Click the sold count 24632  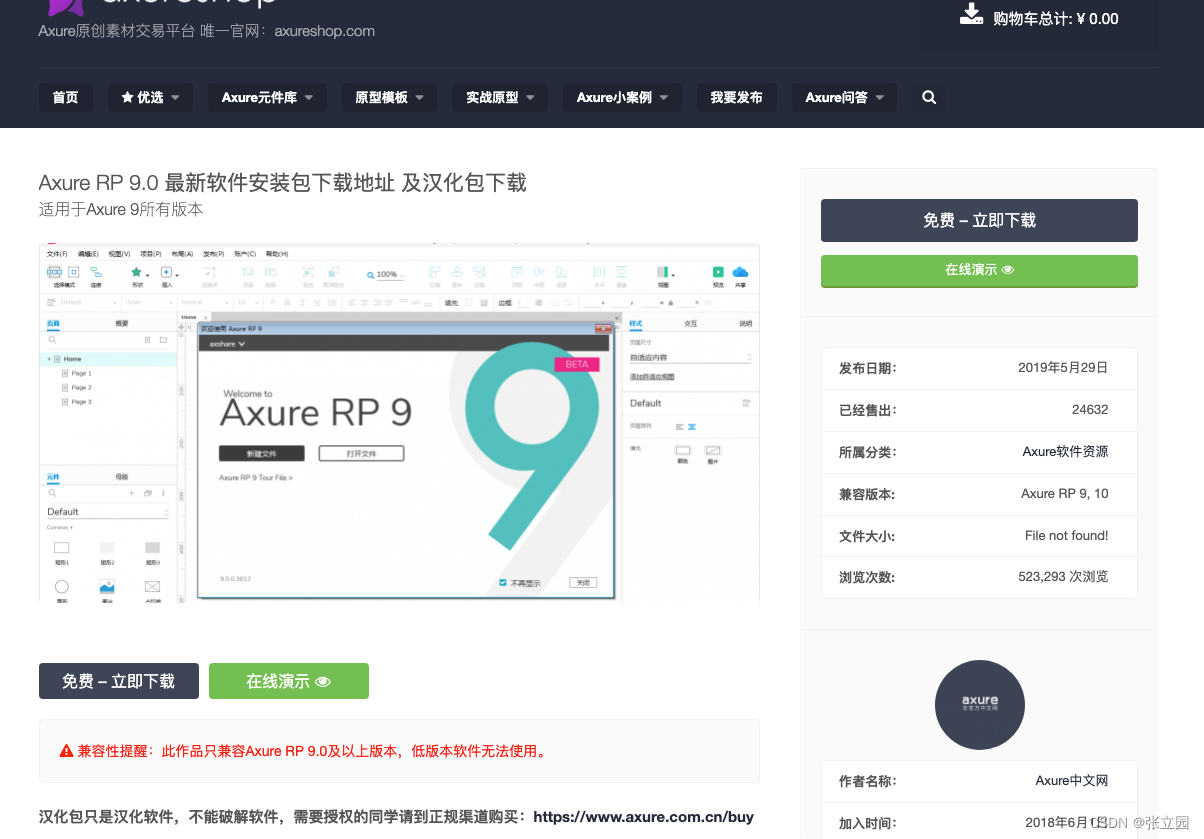pos(1090,409)
